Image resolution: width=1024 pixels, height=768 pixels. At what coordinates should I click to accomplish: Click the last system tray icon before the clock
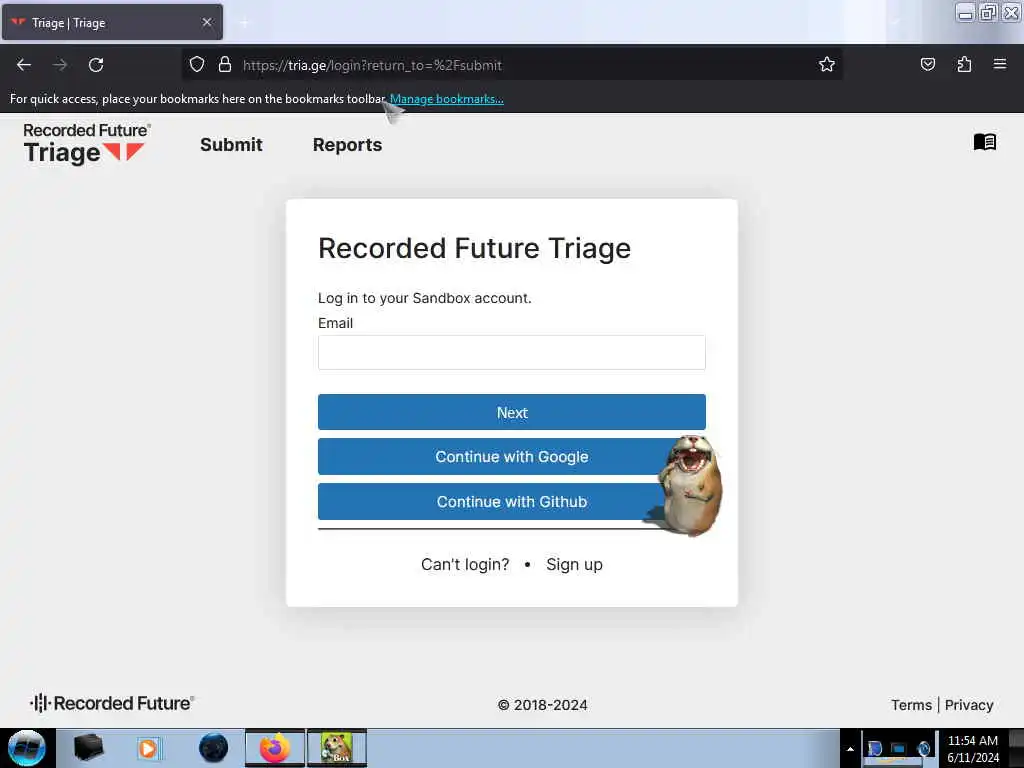point(923,748)
